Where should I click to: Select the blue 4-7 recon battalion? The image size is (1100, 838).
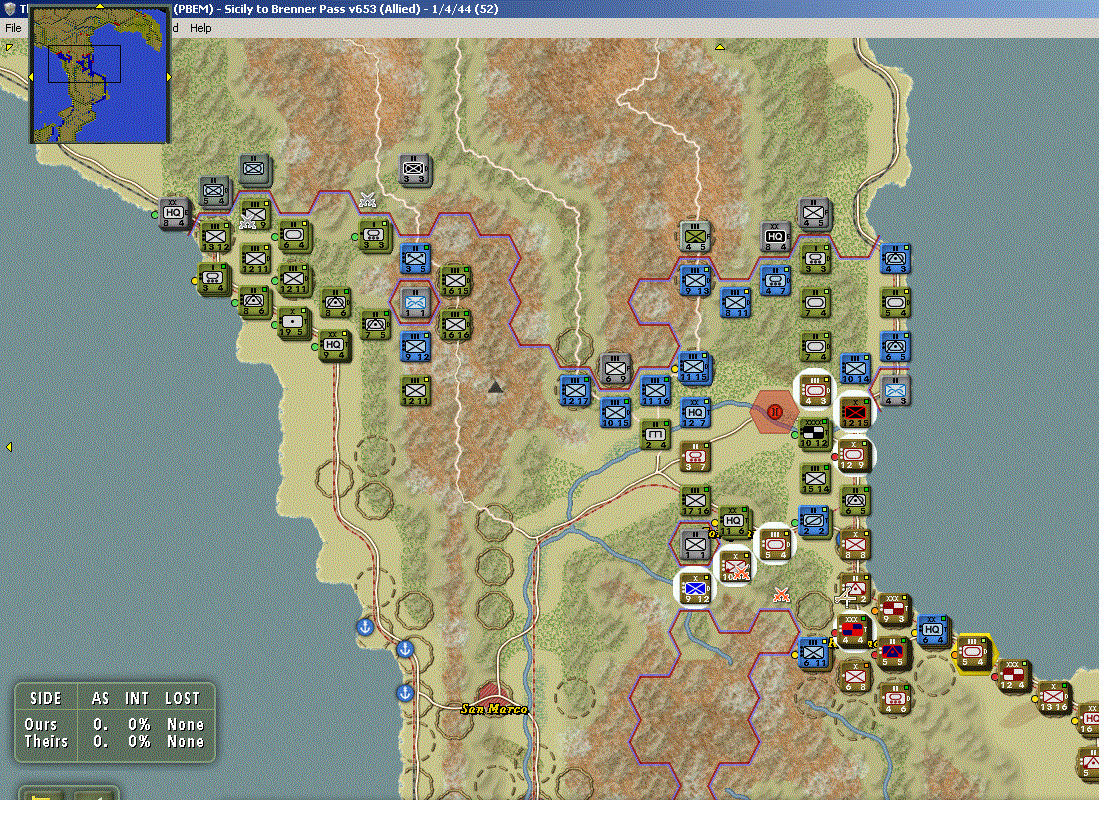click(774, 281)
